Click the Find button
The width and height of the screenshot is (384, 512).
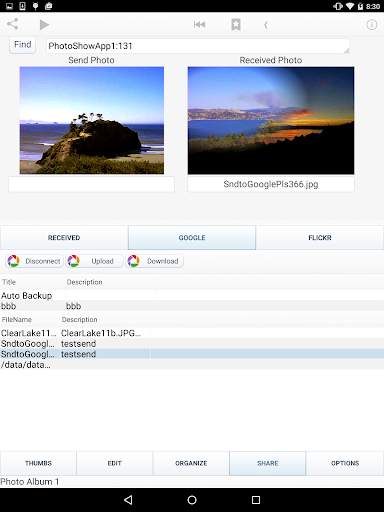coord(23,45)
